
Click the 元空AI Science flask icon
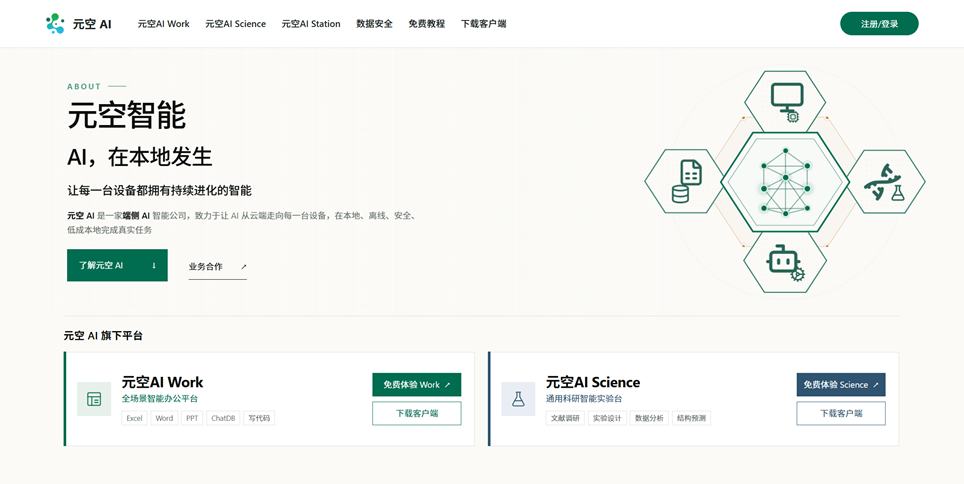click(518, 399)
